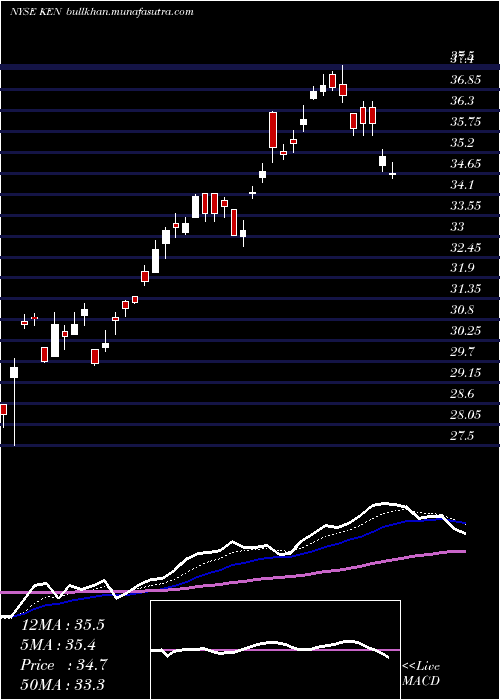The image size is (500, 700).
Task: Click the 34.1 price axis label
Action: pyautogui.click(x=462, y=185)
